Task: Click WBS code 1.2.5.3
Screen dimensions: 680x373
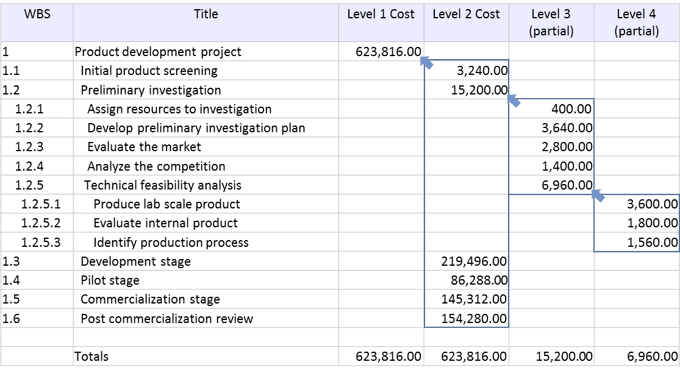Action: point(41,242)
